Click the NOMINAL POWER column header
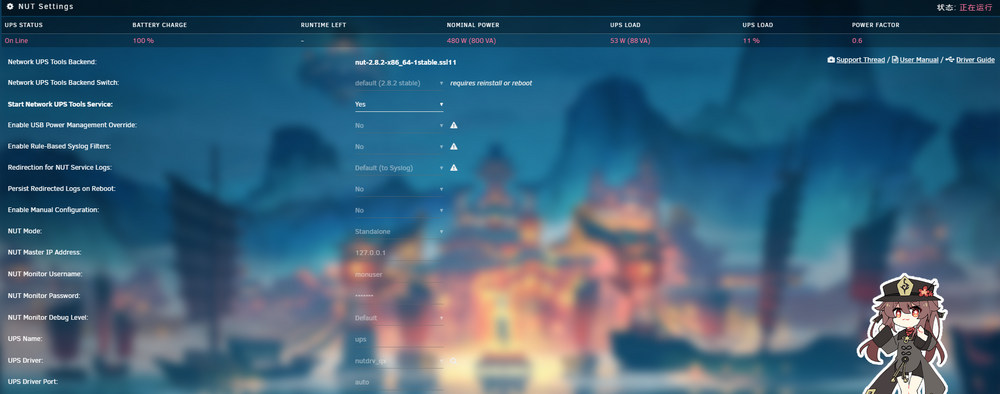This screenshot has width=1000, height=394. [x=473, y=26]
